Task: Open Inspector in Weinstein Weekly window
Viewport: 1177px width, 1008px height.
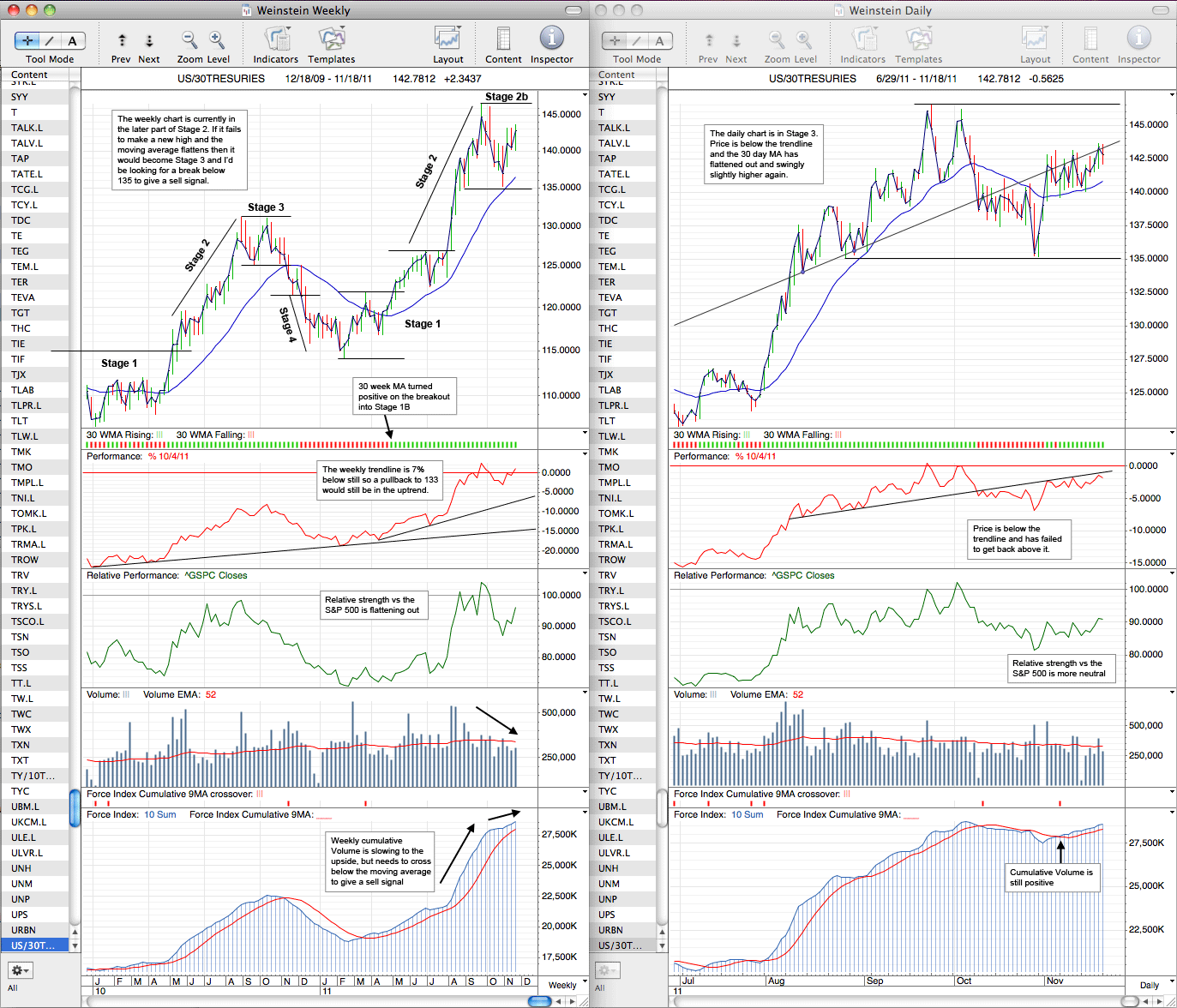Action: (551, 39)
